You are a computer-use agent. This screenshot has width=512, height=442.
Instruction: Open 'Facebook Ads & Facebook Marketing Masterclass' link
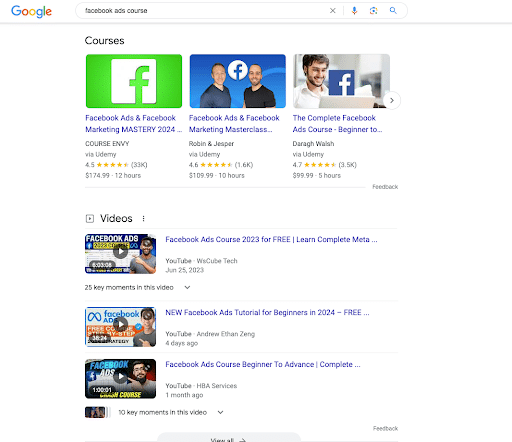coord(234,124)
